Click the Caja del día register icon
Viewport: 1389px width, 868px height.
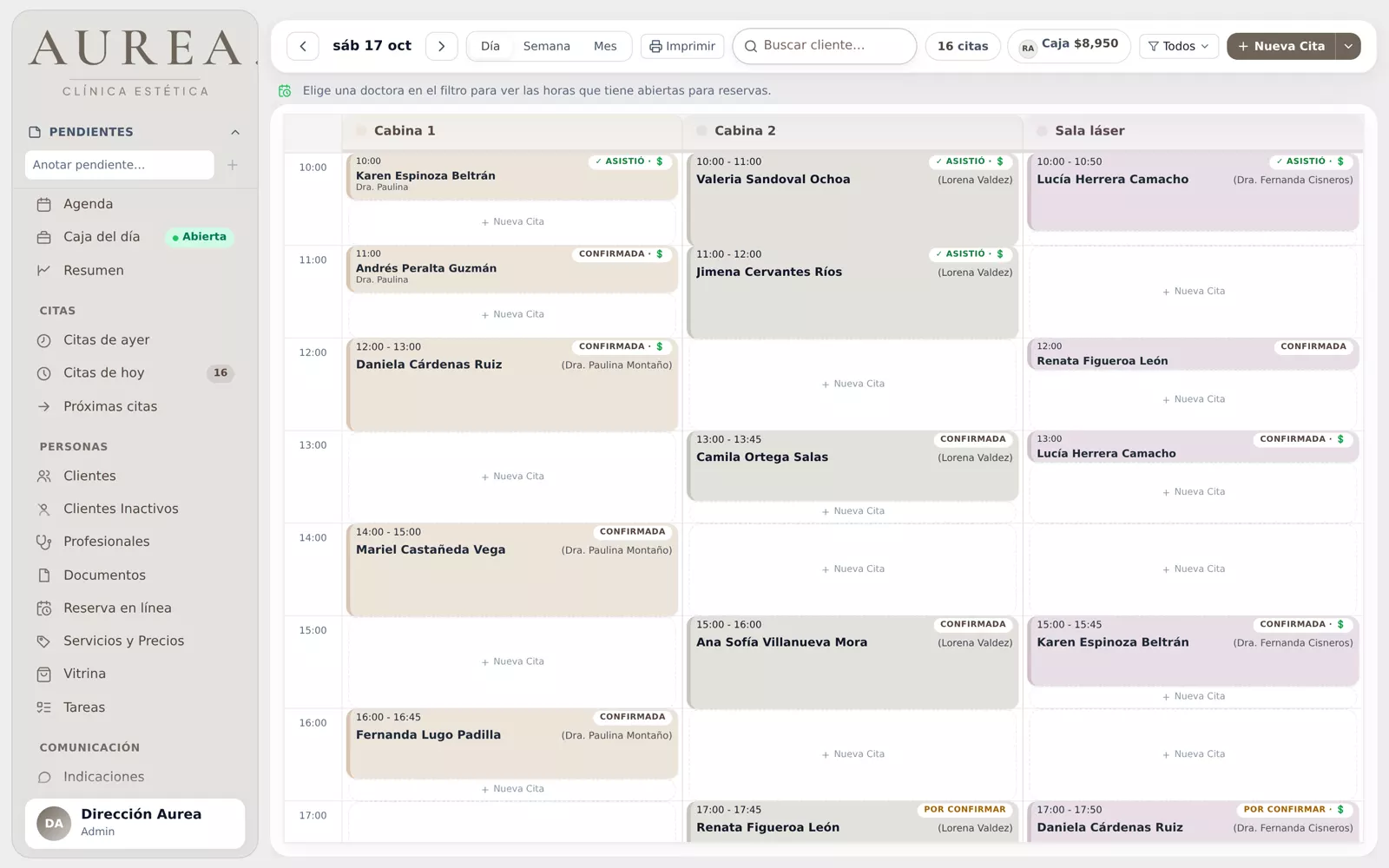44,238
